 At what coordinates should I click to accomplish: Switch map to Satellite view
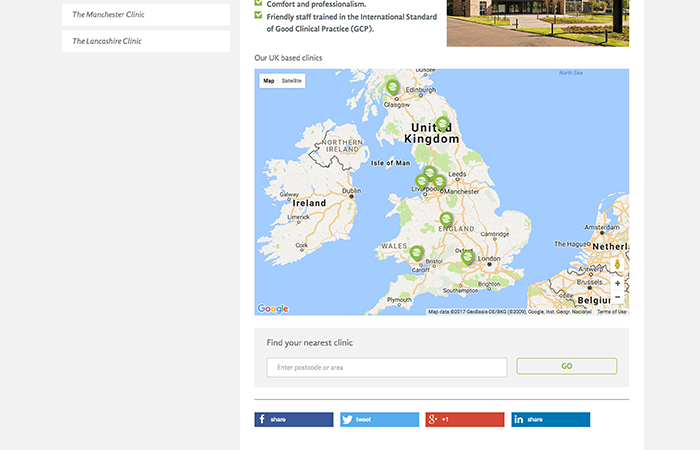[292, 81]
